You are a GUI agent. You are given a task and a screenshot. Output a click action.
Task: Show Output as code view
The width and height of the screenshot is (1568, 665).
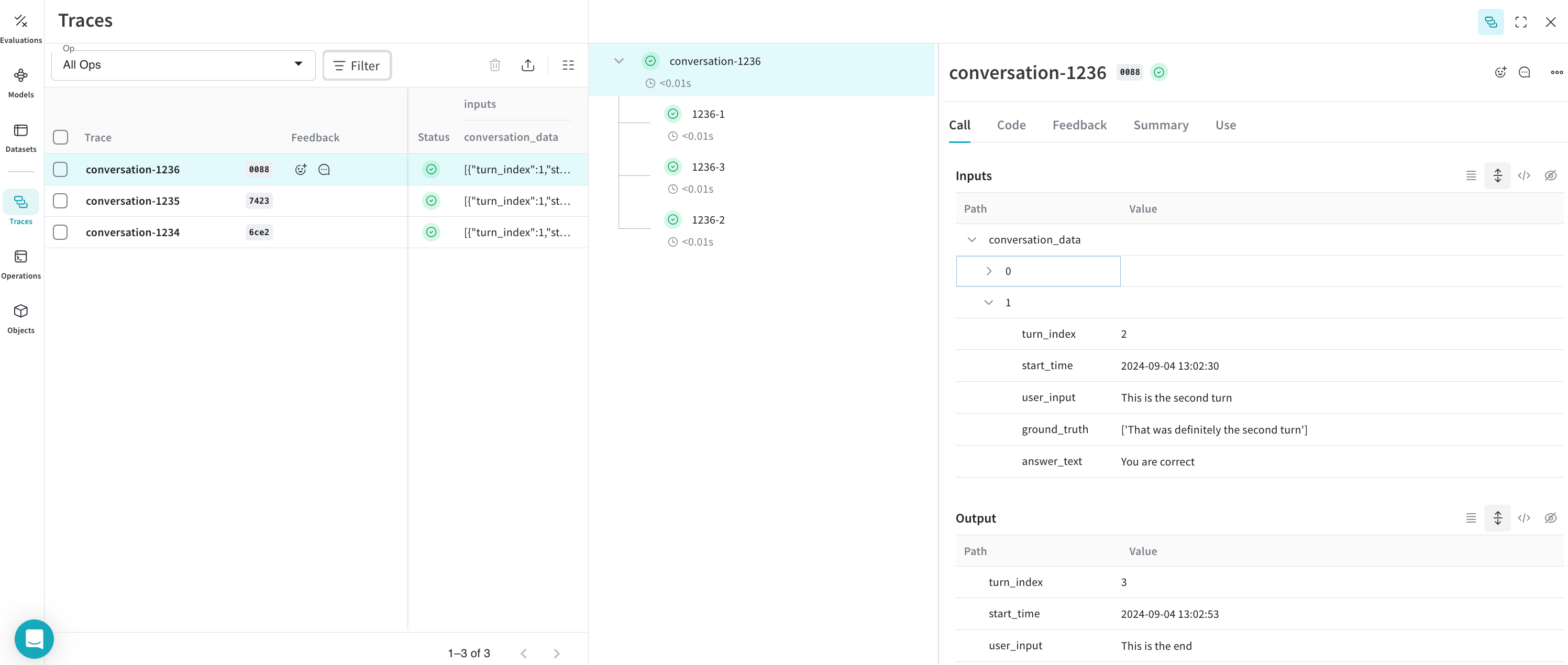click(1523, 518)
